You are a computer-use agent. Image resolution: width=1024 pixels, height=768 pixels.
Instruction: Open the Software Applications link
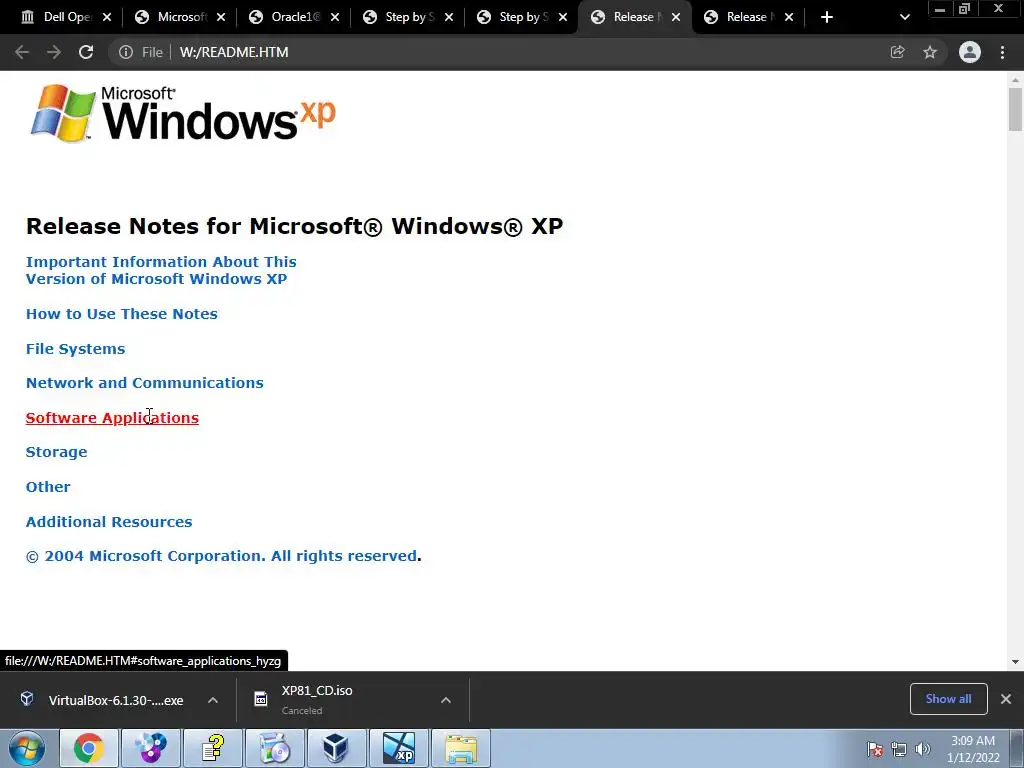[x=112, y=418]
